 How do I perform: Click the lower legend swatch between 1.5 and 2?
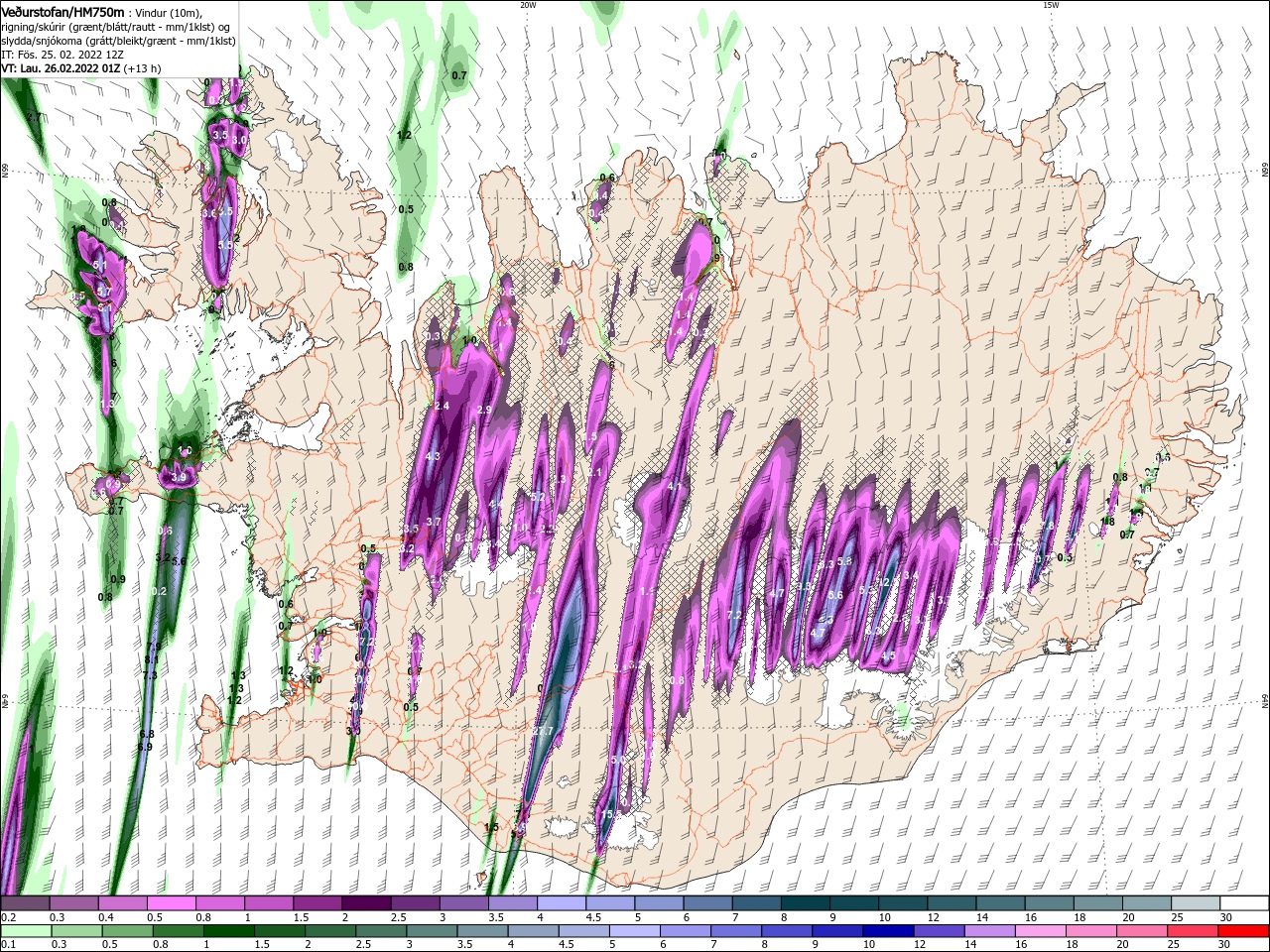[x=278, y=932]
